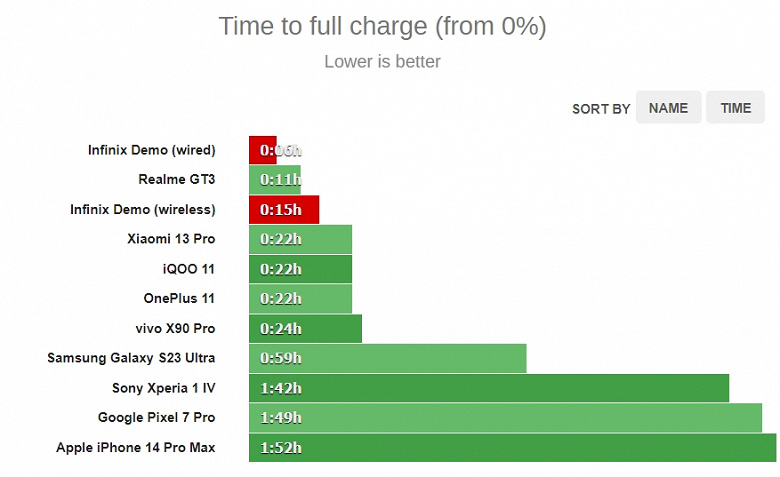Select the Samsung Galaxy S23 Ultra bar

tap(388, 358)
